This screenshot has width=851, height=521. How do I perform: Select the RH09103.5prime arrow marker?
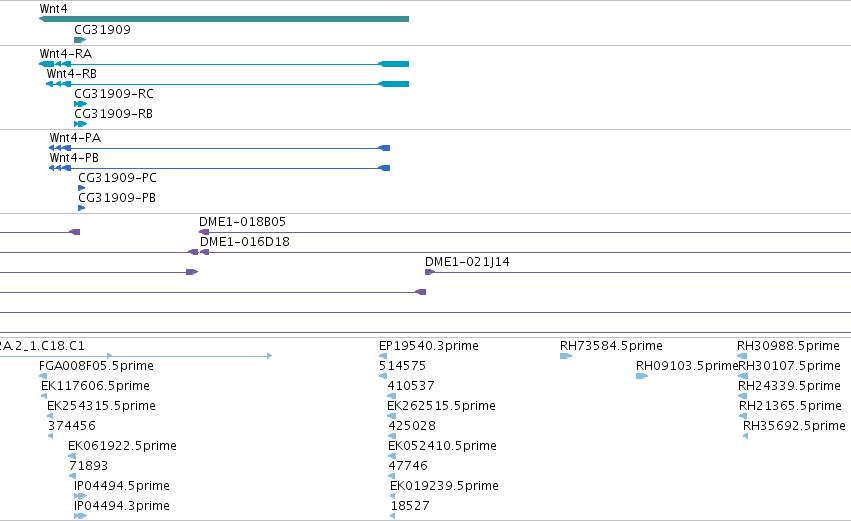click(642, 376)
